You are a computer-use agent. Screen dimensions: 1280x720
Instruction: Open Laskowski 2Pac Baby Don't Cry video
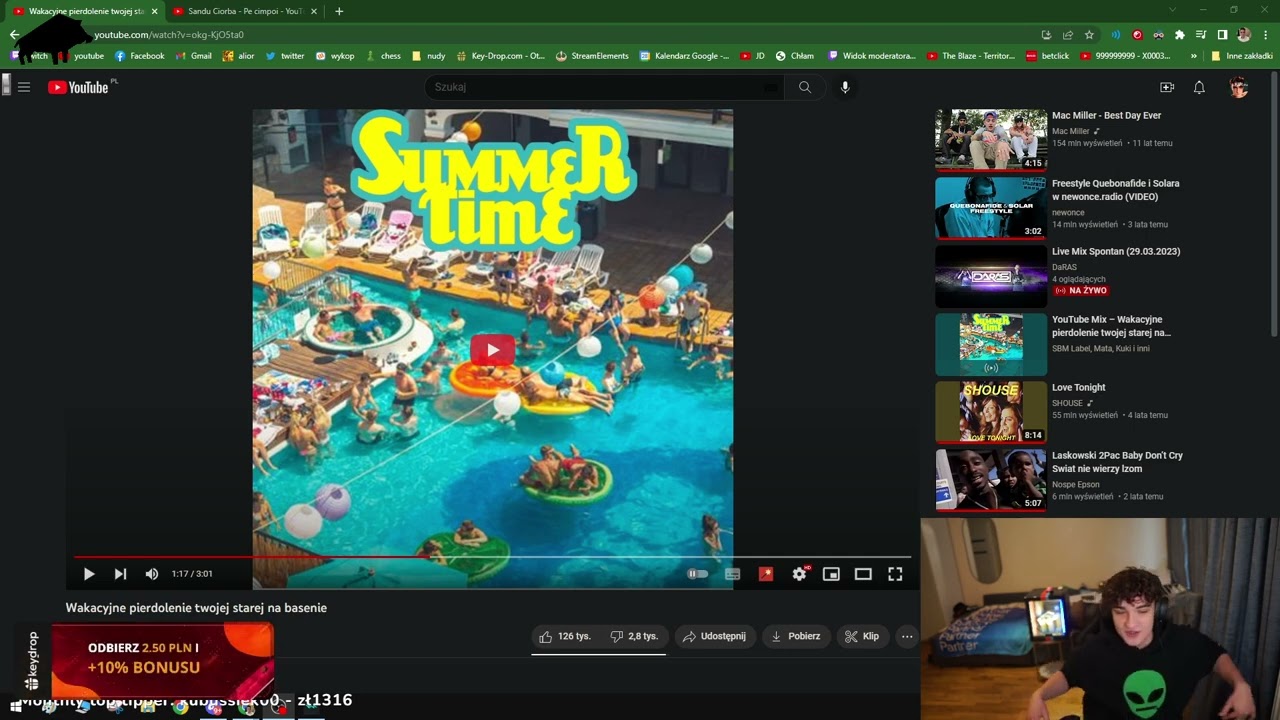tap(1117, 462)
